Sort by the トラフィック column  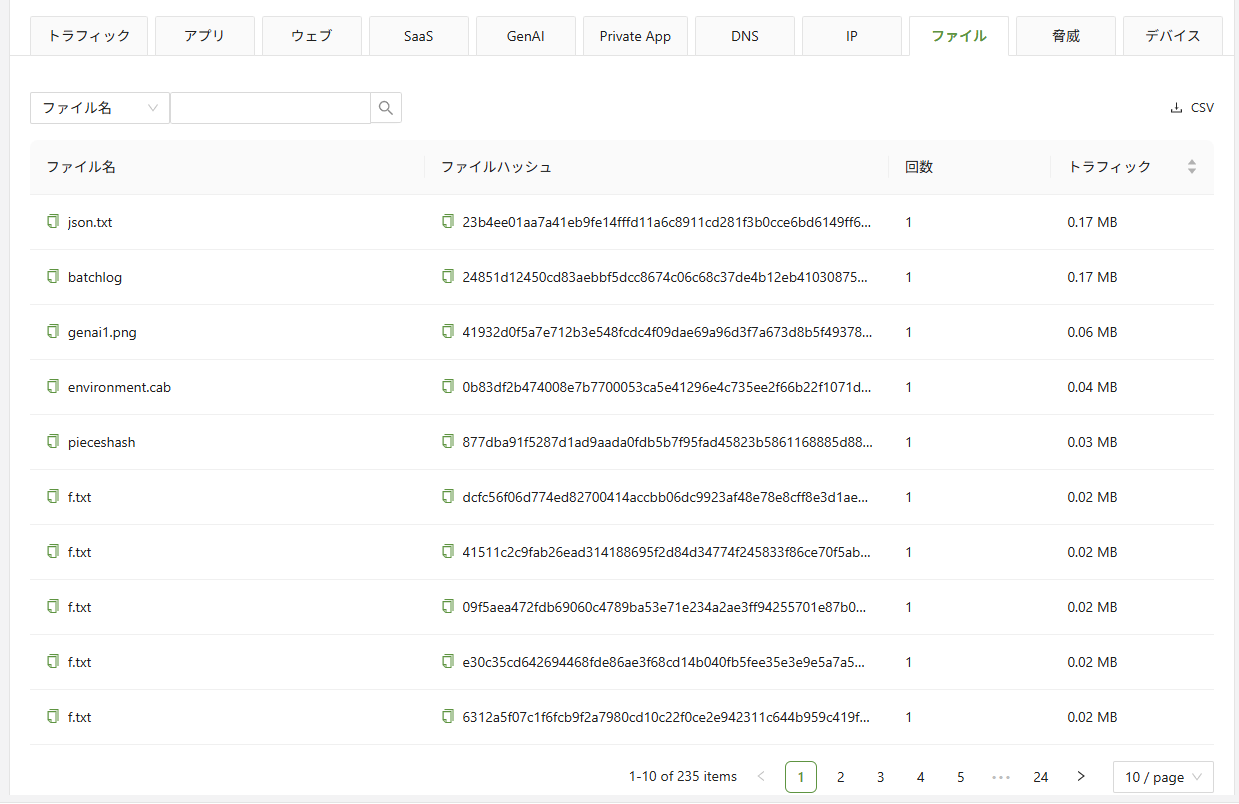[1191, 167]
